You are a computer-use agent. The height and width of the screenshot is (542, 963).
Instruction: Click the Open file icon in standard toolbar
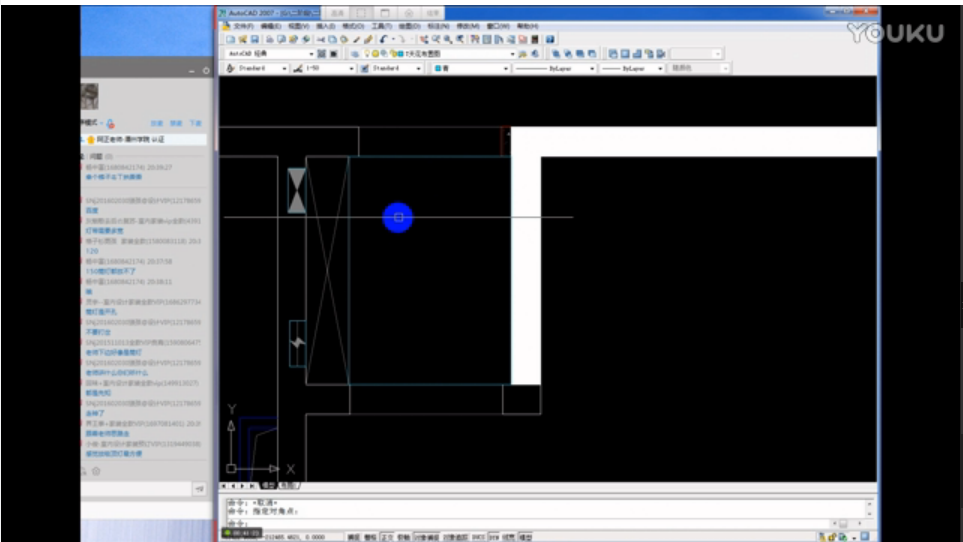(243, 39)
